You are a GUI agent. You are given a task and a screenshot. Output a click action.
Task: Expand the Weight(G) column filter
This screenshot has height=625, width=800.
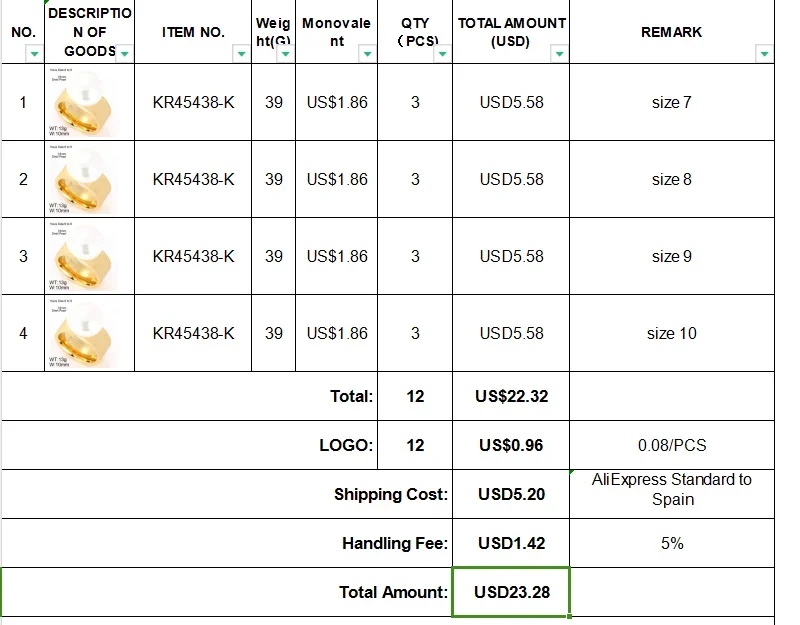pyautogui.click(x=286, y=54)
